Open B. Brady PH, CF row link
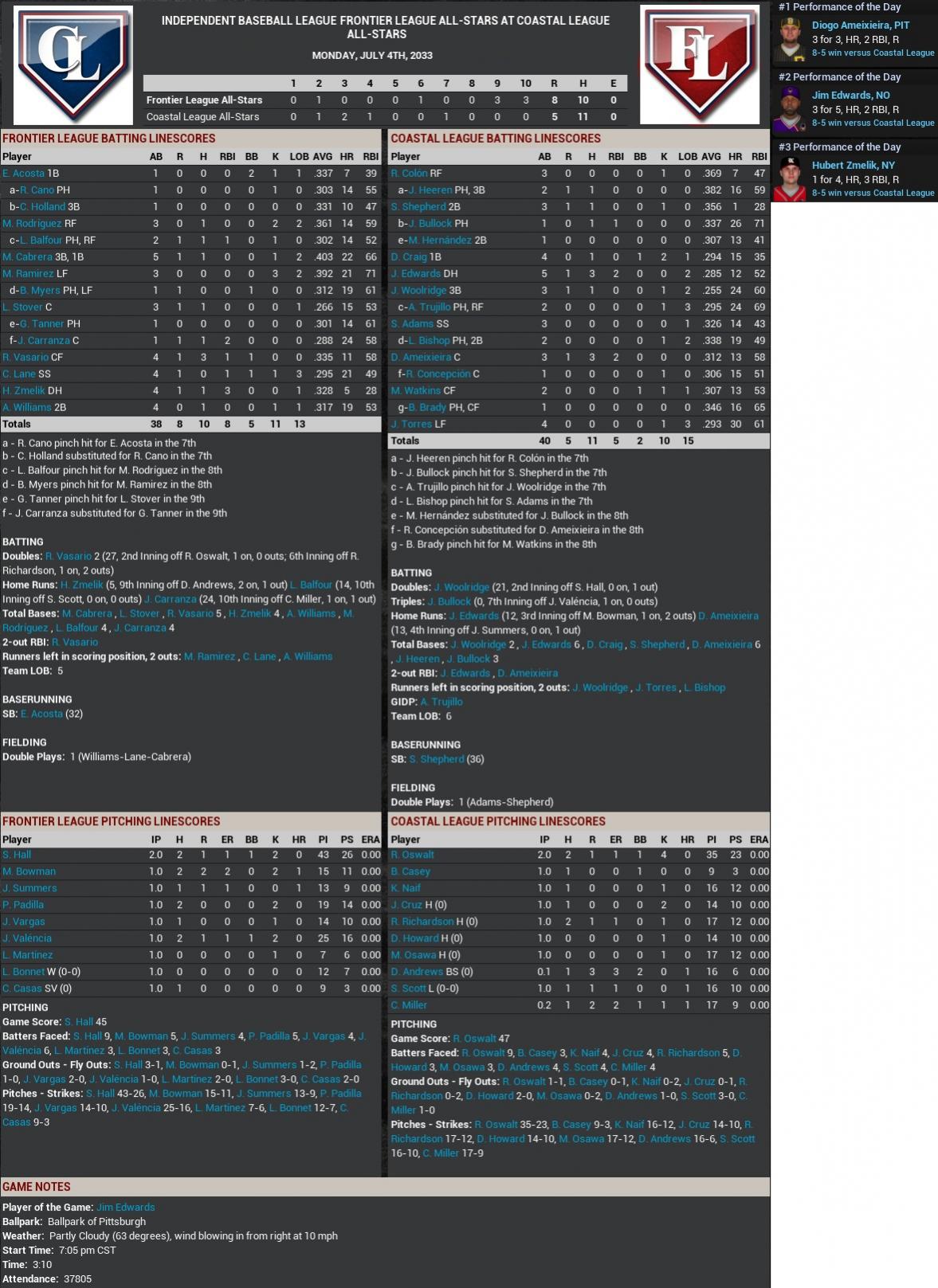938x1288 pixels. coord(427,407)
